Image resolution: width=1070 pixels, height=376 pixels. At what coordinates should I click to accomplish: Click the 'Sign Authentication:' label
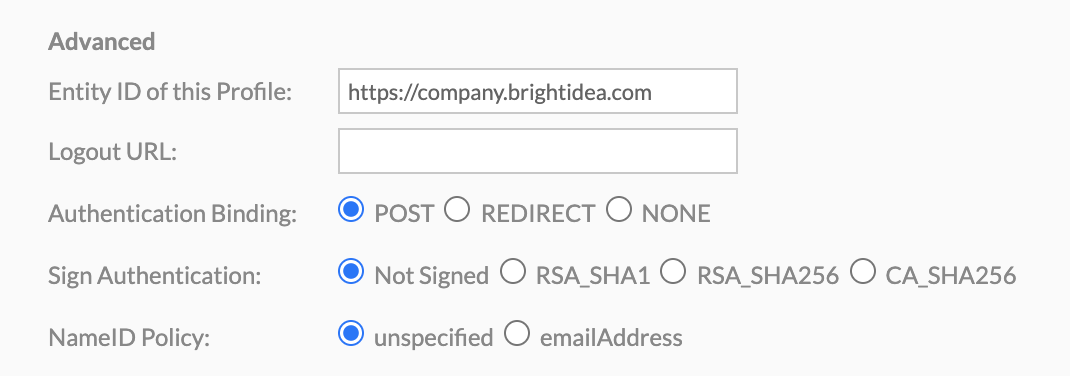[x=155, y=276]
